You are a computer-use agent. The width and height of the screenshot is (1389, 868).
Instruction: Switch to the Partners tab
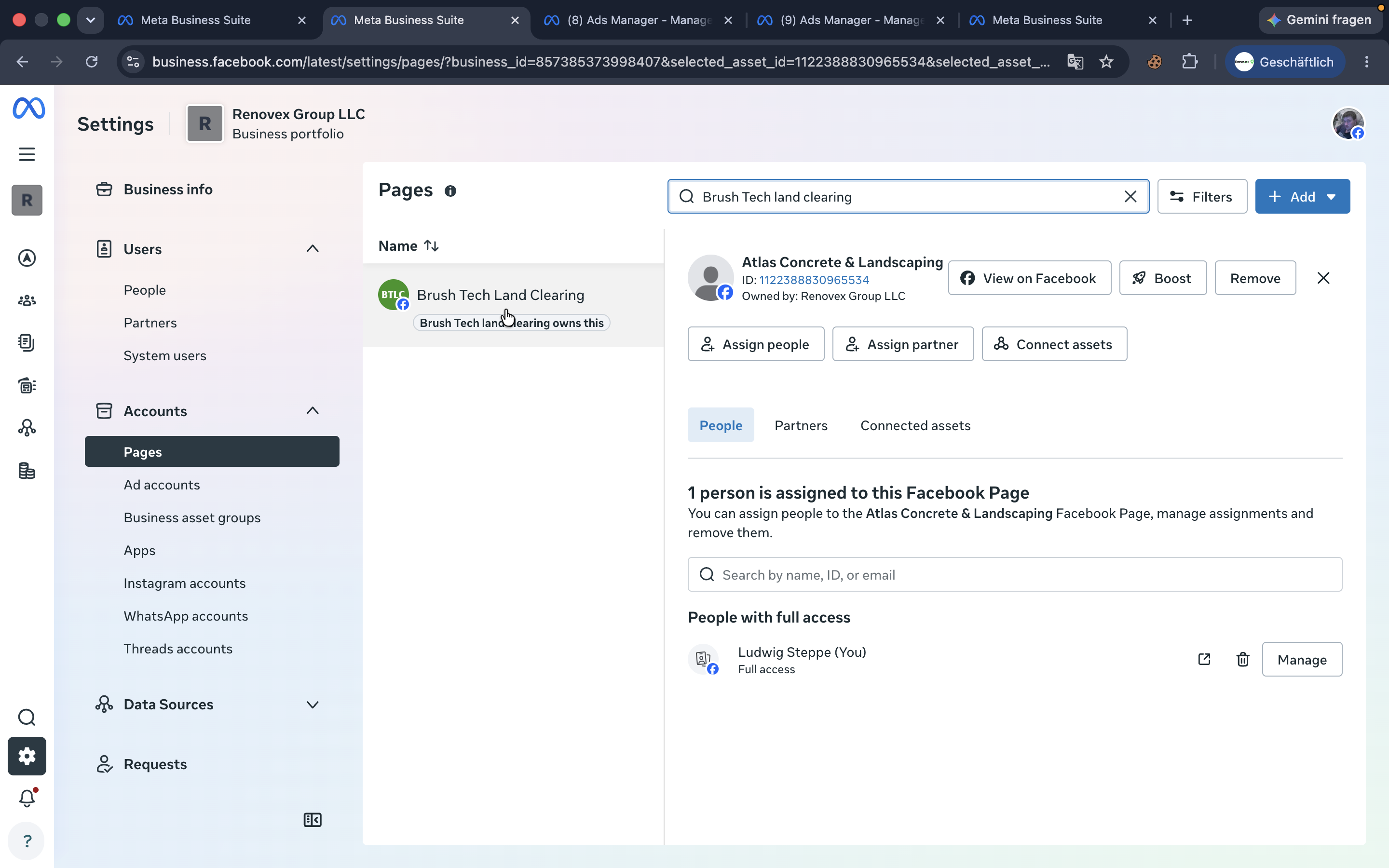[x=801, y=425]
